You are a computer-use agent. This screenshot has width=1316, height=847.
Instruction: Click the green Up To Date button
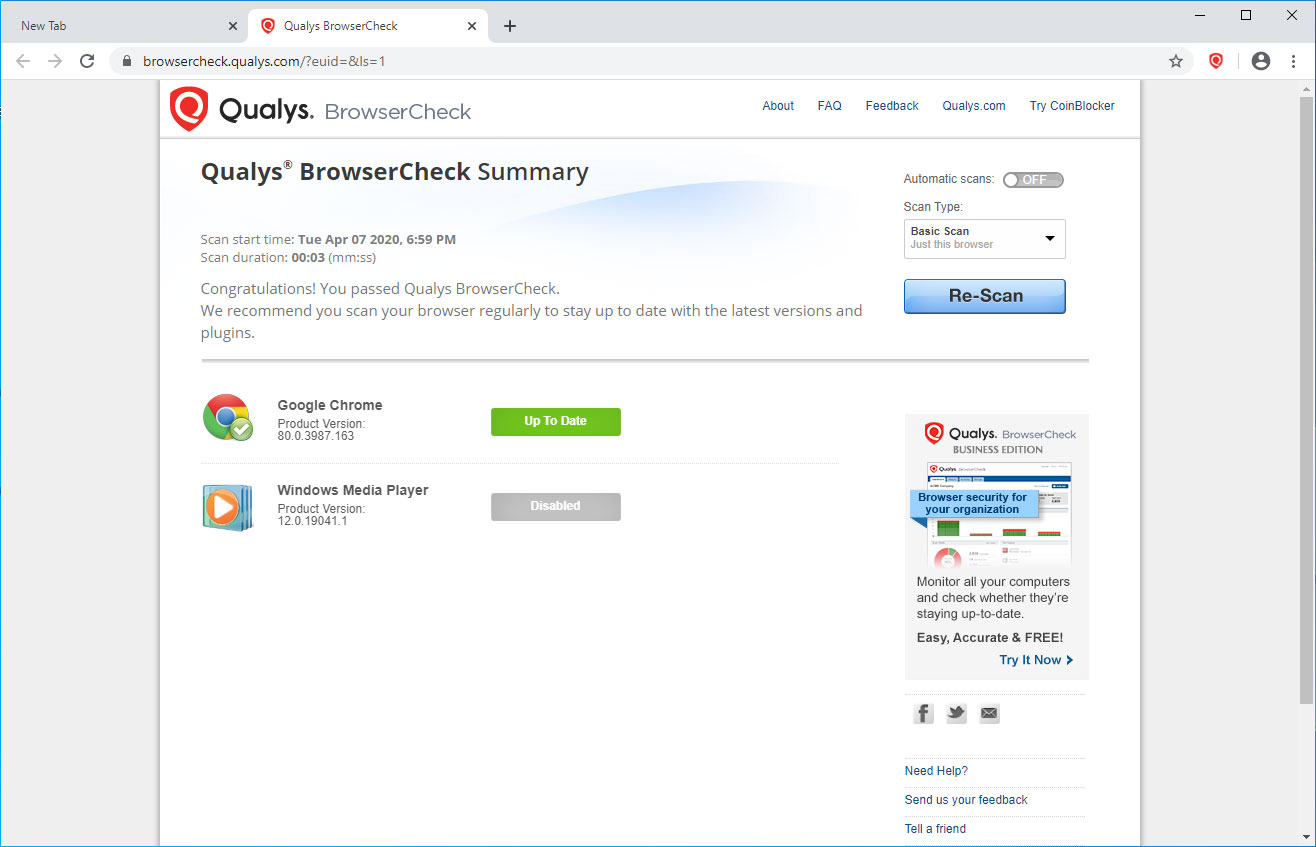(x=556, y=421)
